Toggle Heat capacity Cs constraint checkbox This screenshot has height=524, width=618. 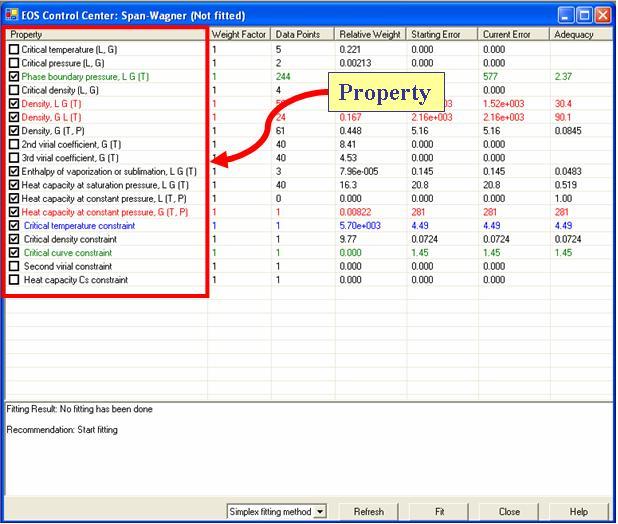click(14, 280)
